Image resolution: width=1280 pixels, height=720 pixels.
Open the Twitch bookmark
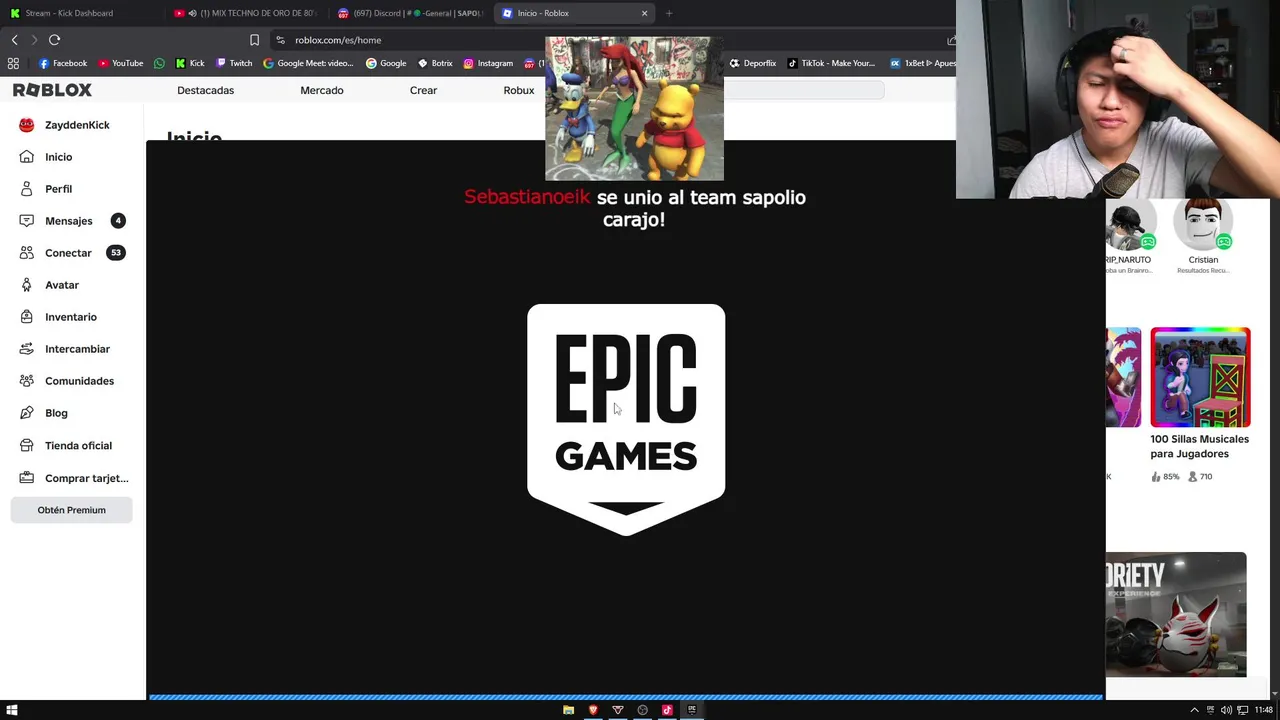(x=234, y=63)
